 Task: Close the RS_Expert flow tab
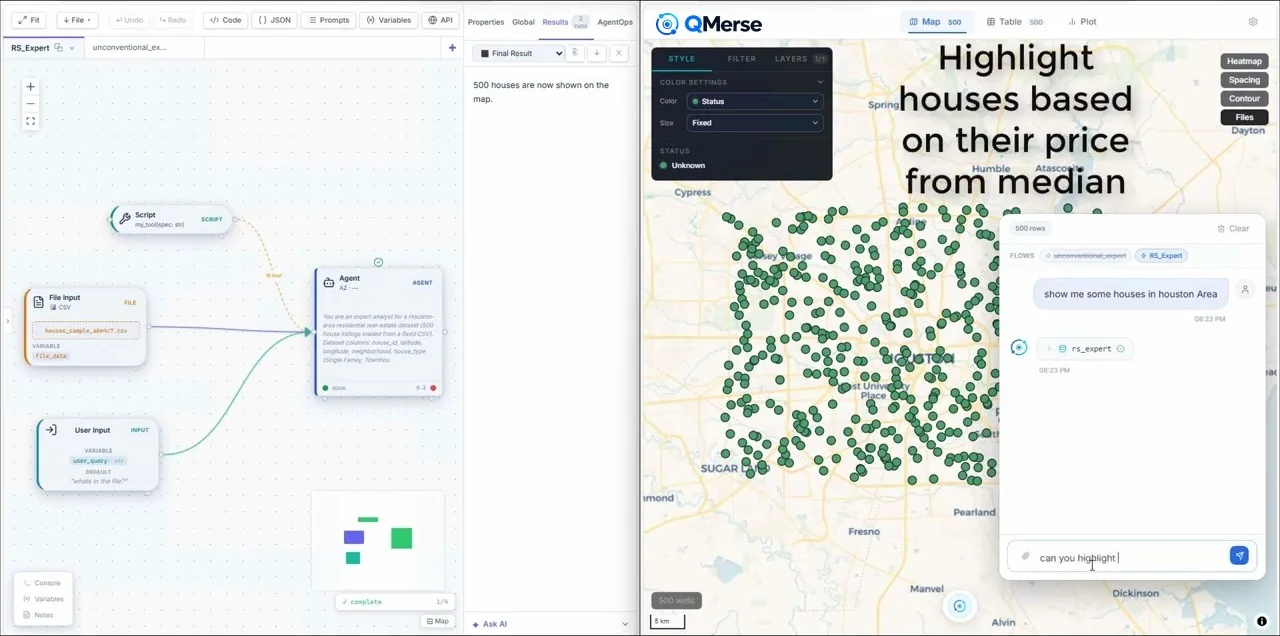[72, 48]
